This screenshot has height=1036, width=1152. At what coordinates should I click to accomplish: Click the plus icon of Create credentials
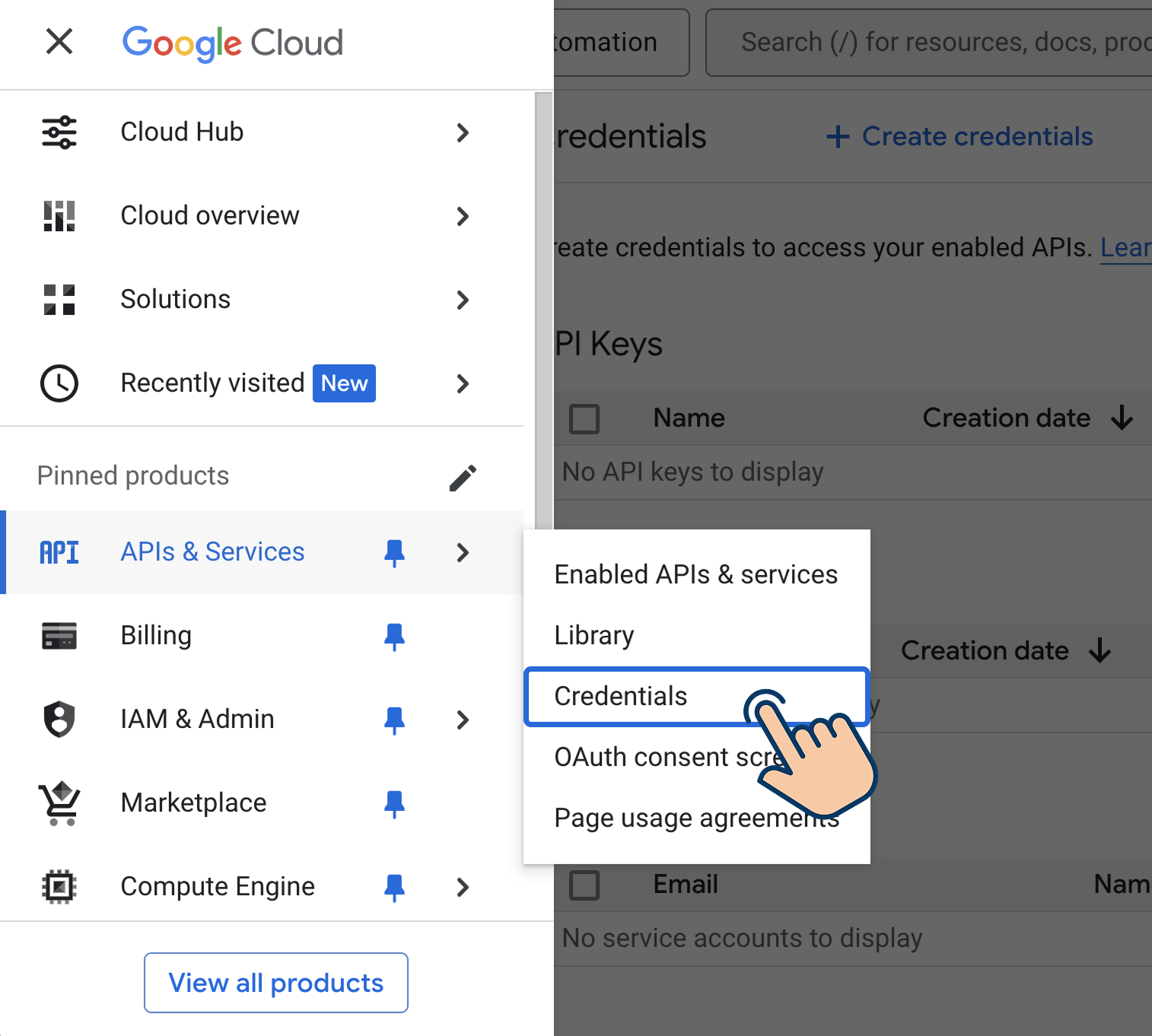[838, 137]
